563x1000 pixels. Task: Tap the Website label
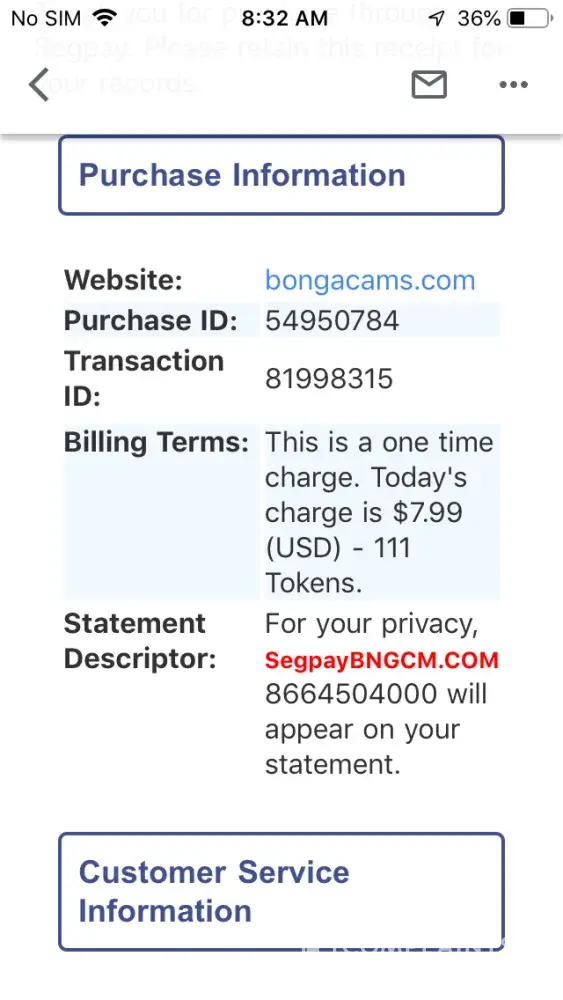pos(123,280)
